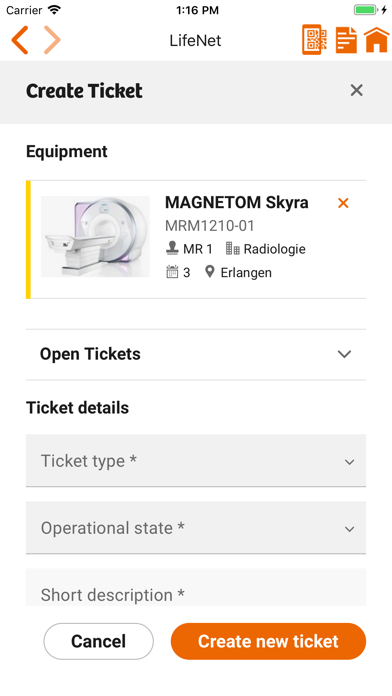Tap the stamp icon next to MR 1
Image resolution: width=392 pixels, height=696 pixels.
(x=172, y=249)
